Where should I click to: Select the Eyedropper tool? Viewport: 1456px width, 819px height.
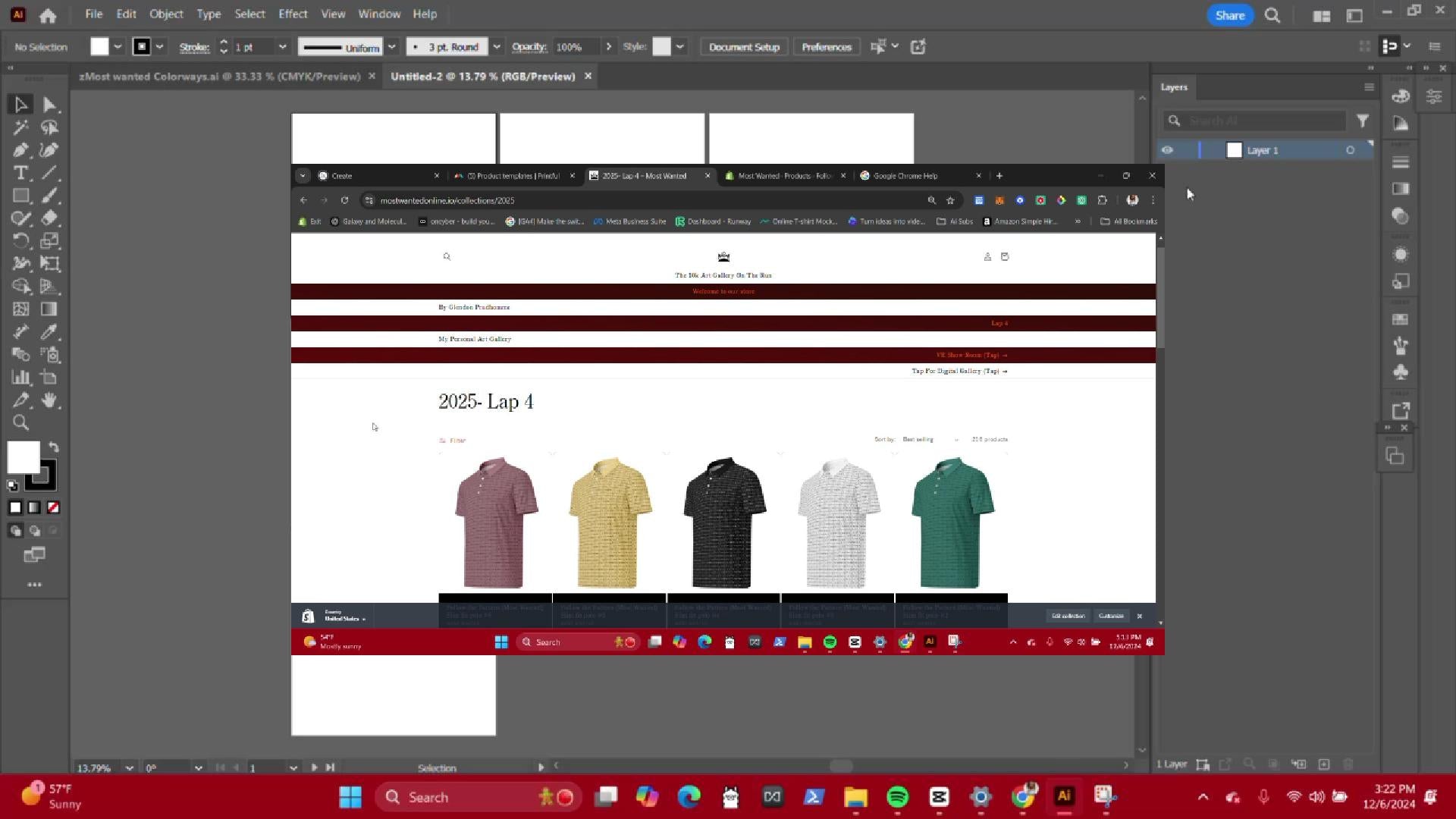click(49, 332)
